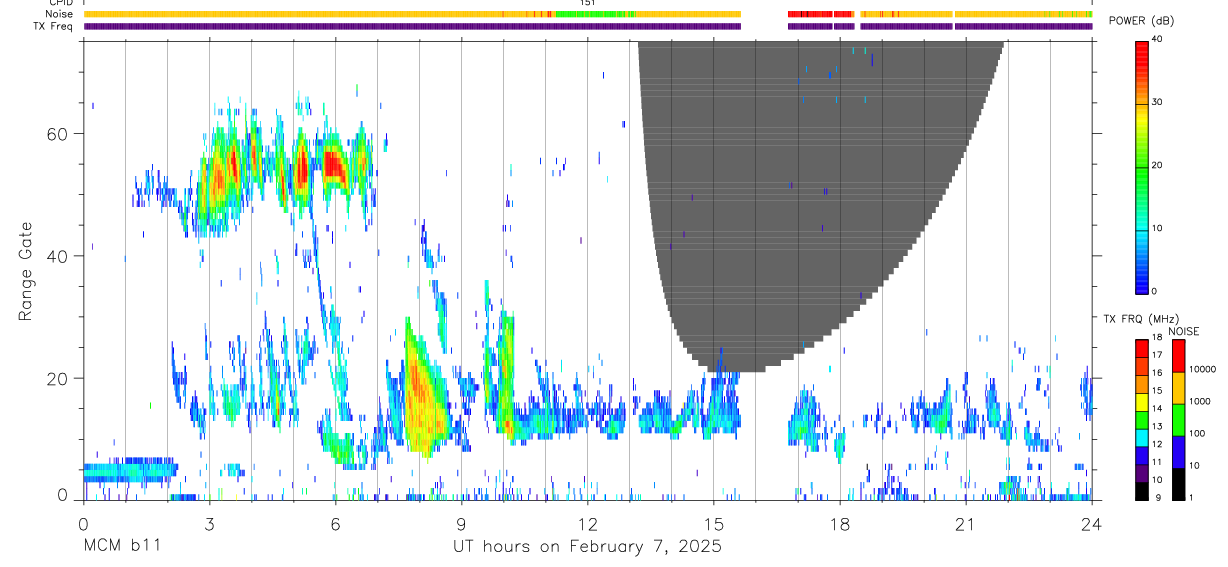Click x-axis tick label '12'
This screenshot has width=1228, height=567.
(x=587, y=524)
